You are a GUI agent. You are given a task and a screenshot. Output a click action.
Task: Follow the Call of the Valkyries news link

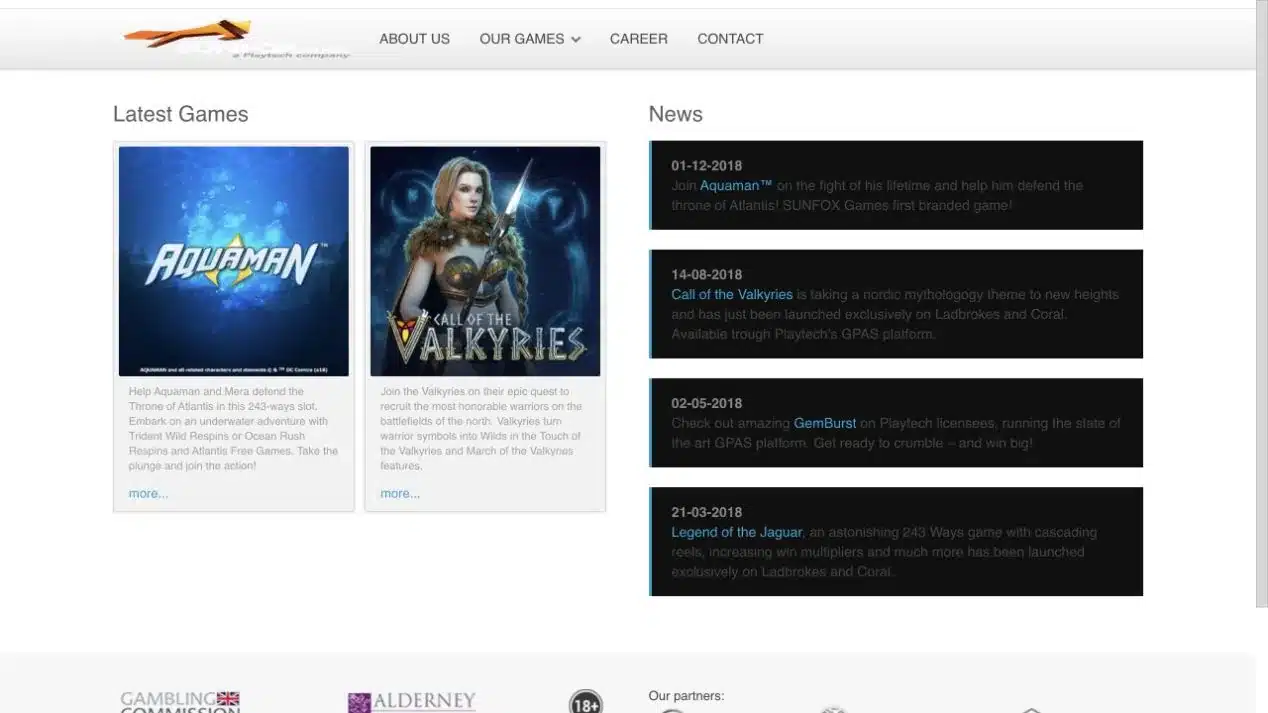pos(732,294)
